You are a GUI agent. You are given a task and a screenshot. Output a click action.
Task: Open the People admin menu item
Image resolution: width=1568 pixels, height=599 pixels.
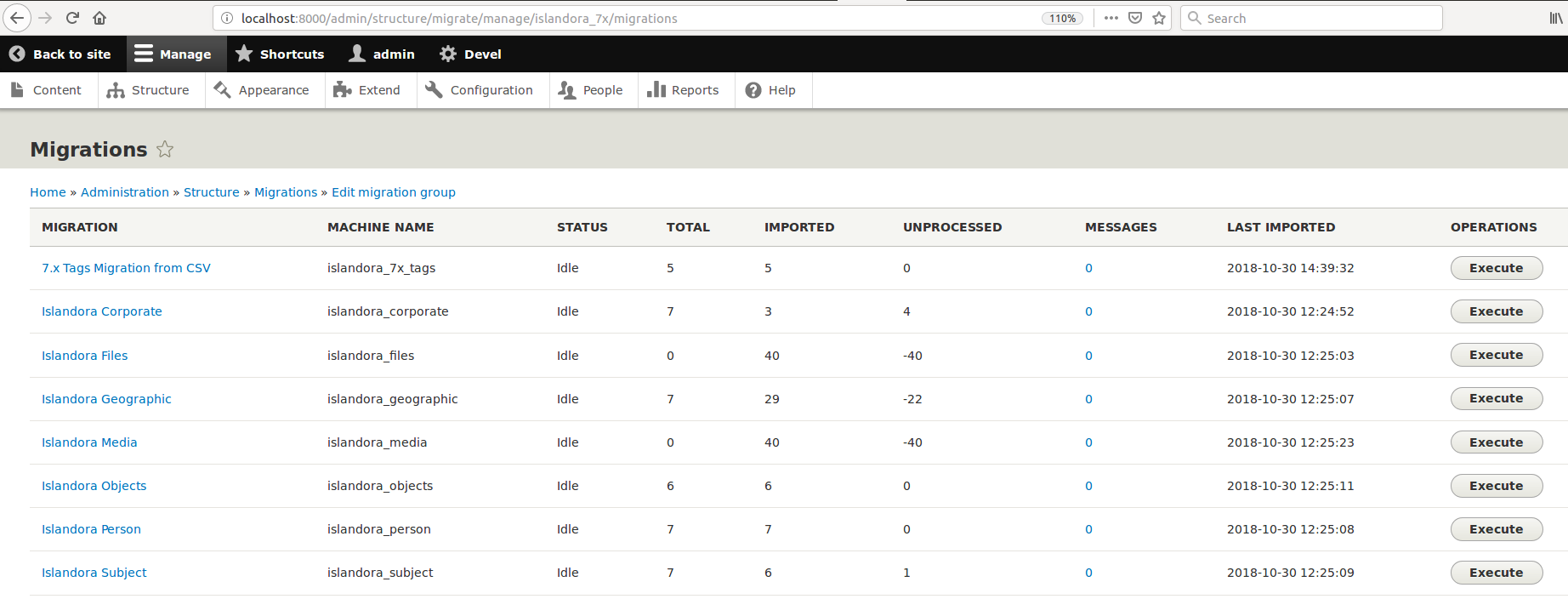pyautogui.click(x=592, y=90)
